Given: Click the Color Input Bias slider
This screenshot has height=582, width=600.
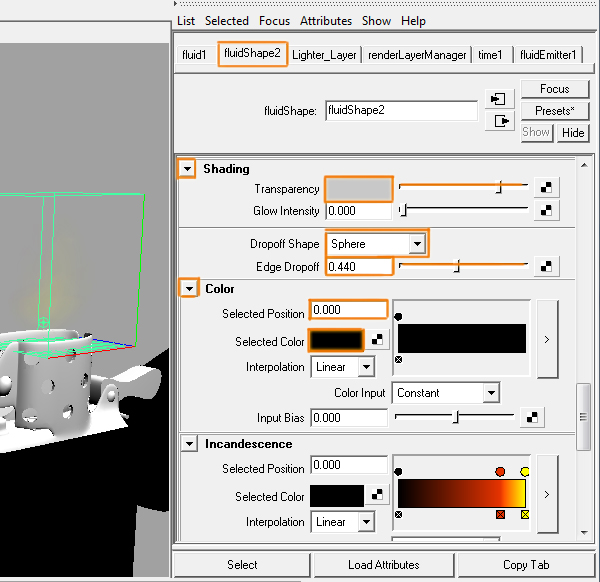Looking at the screenshot, I should (x=455, y=417).
